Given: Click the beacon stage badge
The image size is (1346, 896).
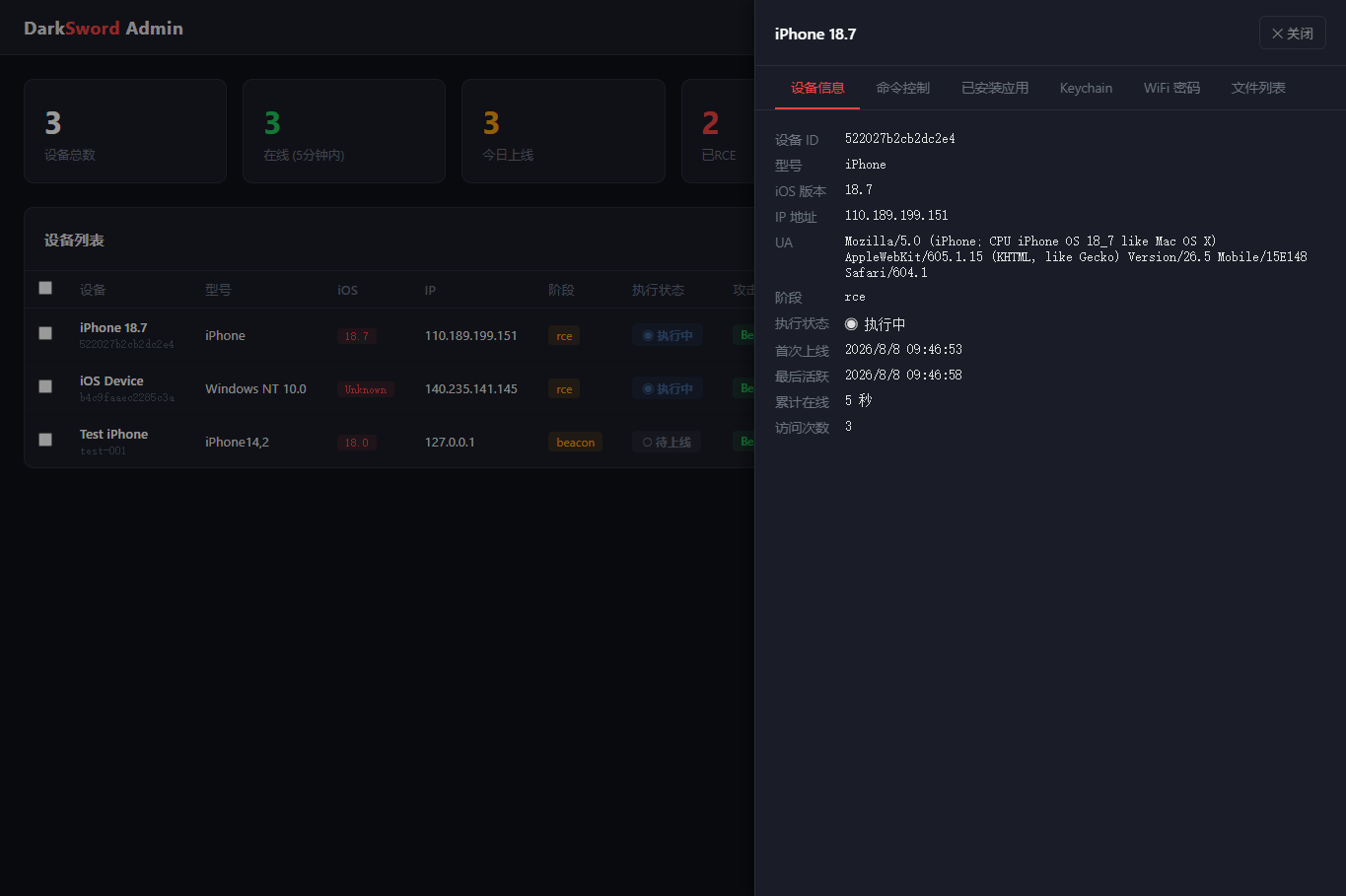Looking at the screenshot, I should point(576,443).
